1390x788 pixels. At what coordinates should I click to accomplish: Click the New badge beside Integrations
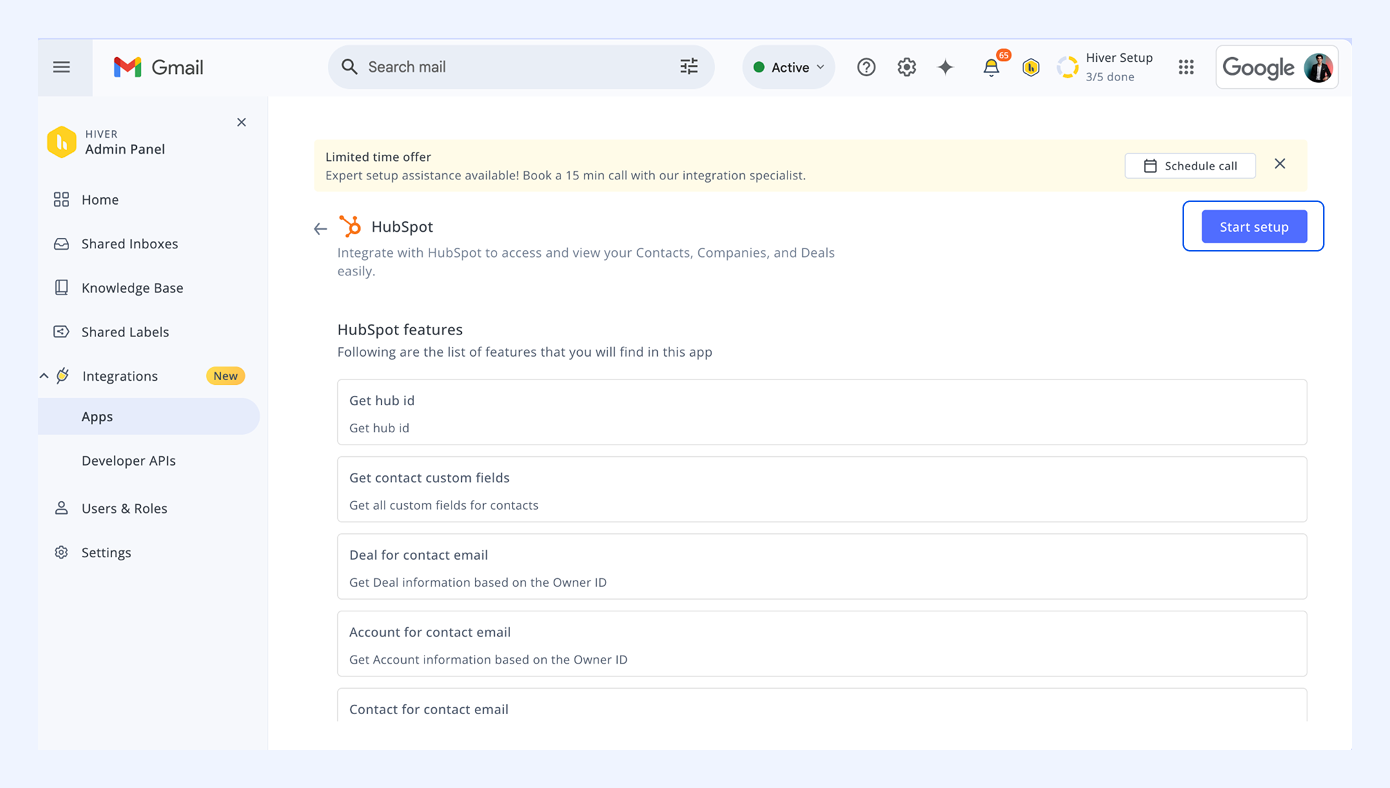226,376
